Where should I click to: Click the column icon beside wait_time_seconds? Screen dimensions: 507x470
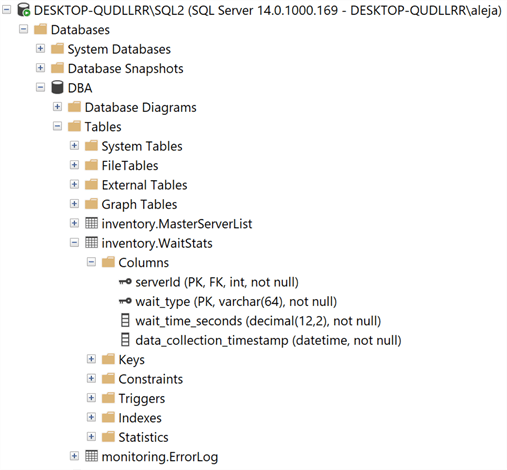125,320
